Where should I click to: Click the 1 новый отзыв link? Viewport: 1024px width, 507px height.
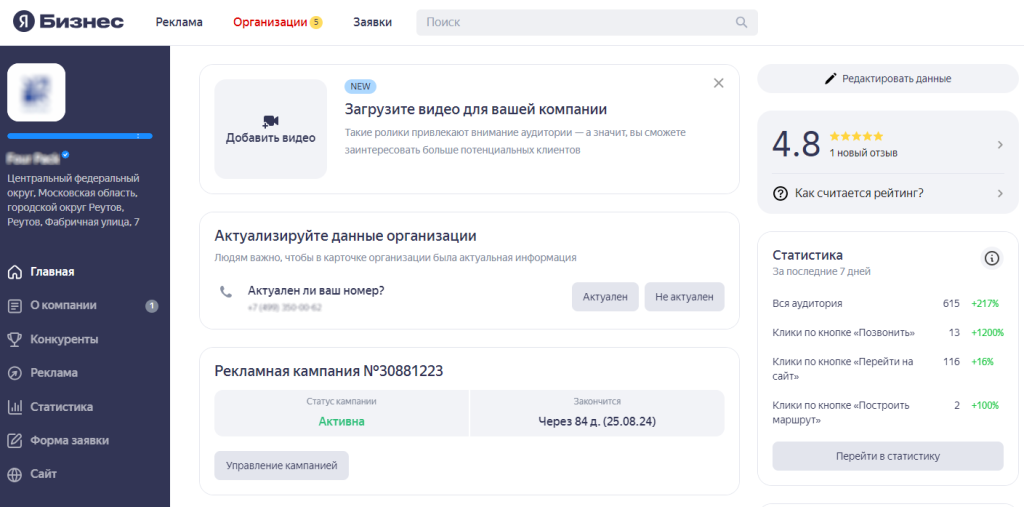pos(863,153)
